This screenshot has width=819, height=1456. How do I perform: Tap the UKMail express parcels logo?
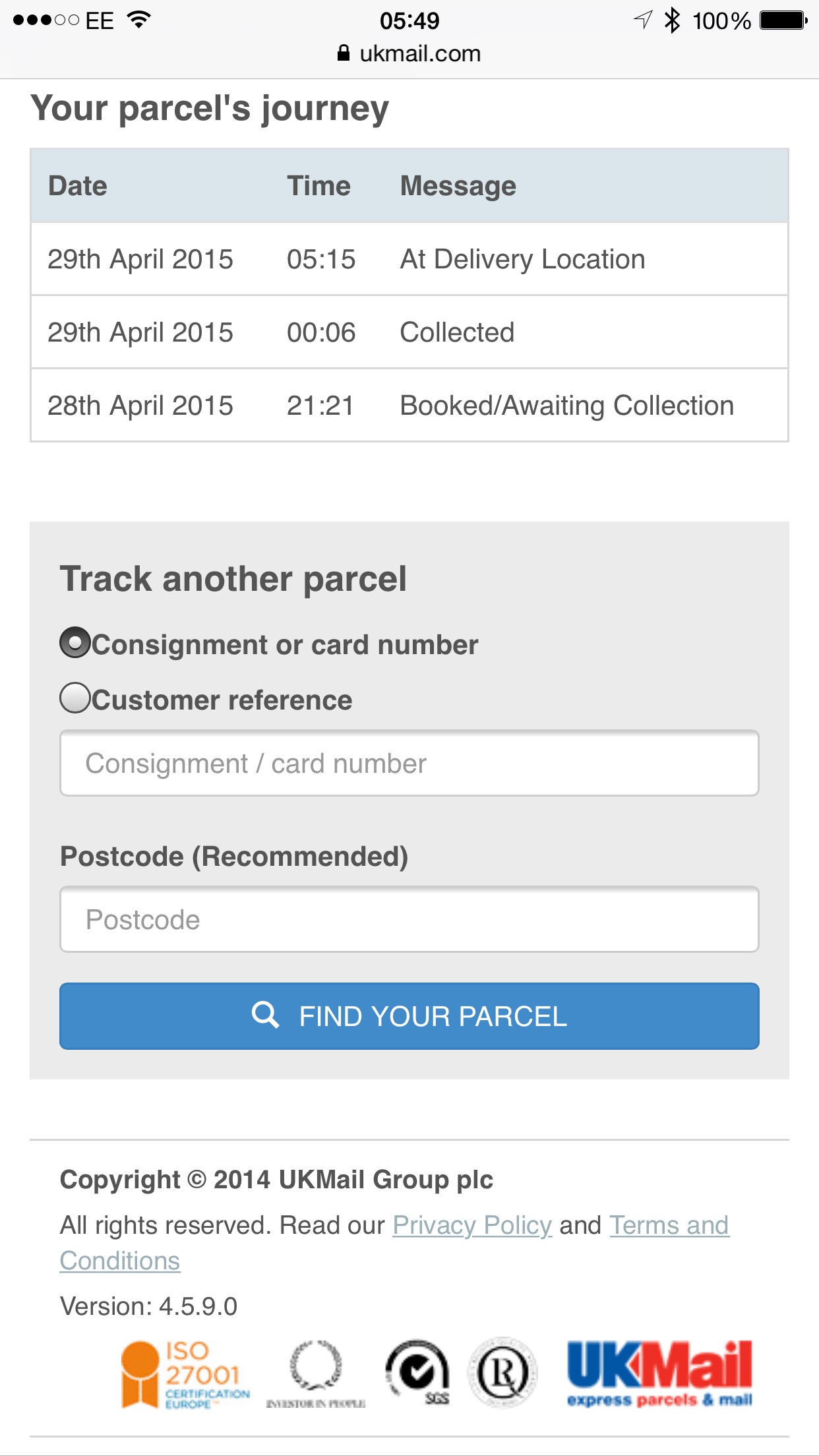[x=659, y=1374]
